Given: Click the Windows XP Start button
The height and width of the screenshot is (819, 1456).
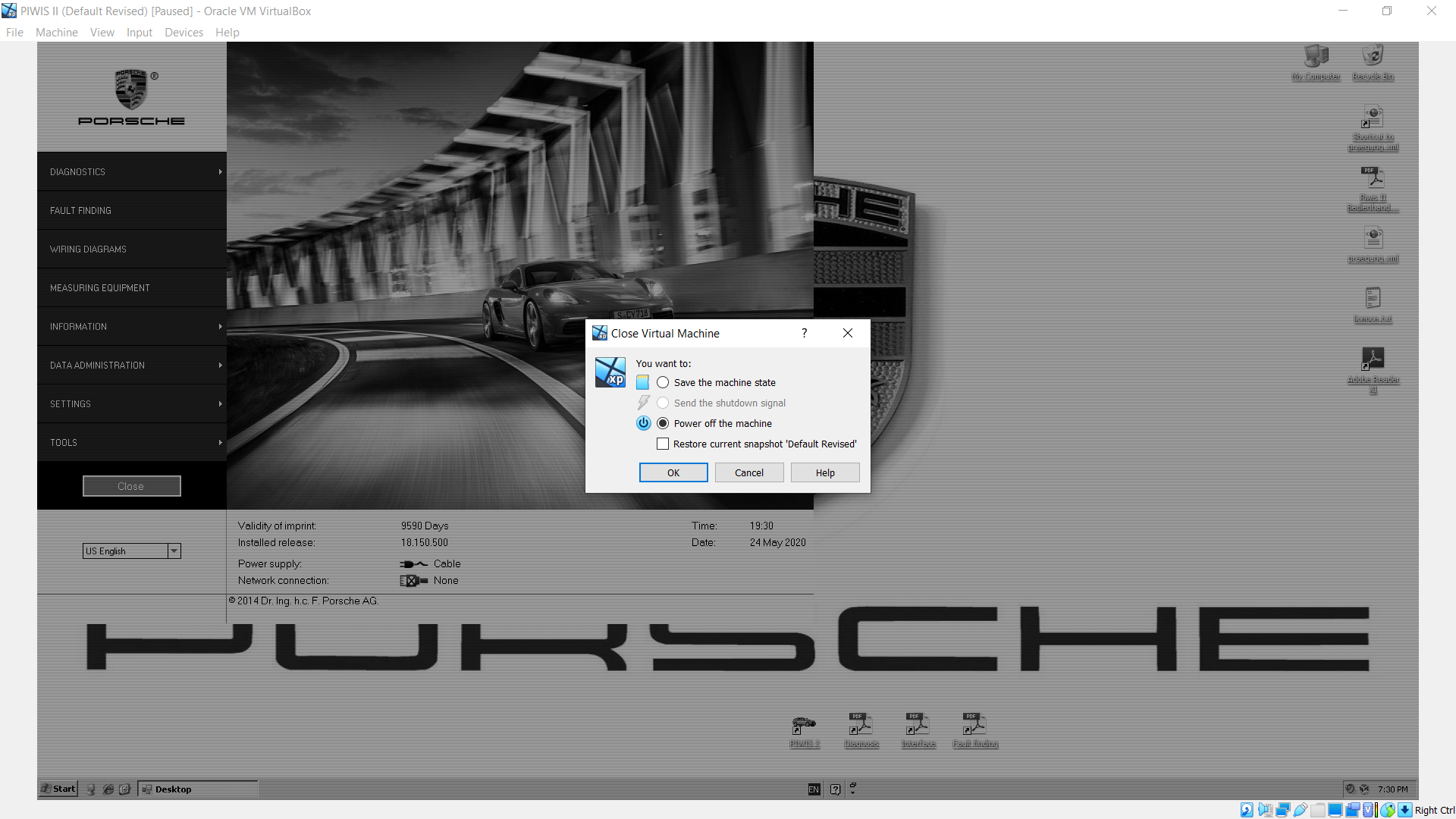Looking at the screenshot, I should click(58, 789).
